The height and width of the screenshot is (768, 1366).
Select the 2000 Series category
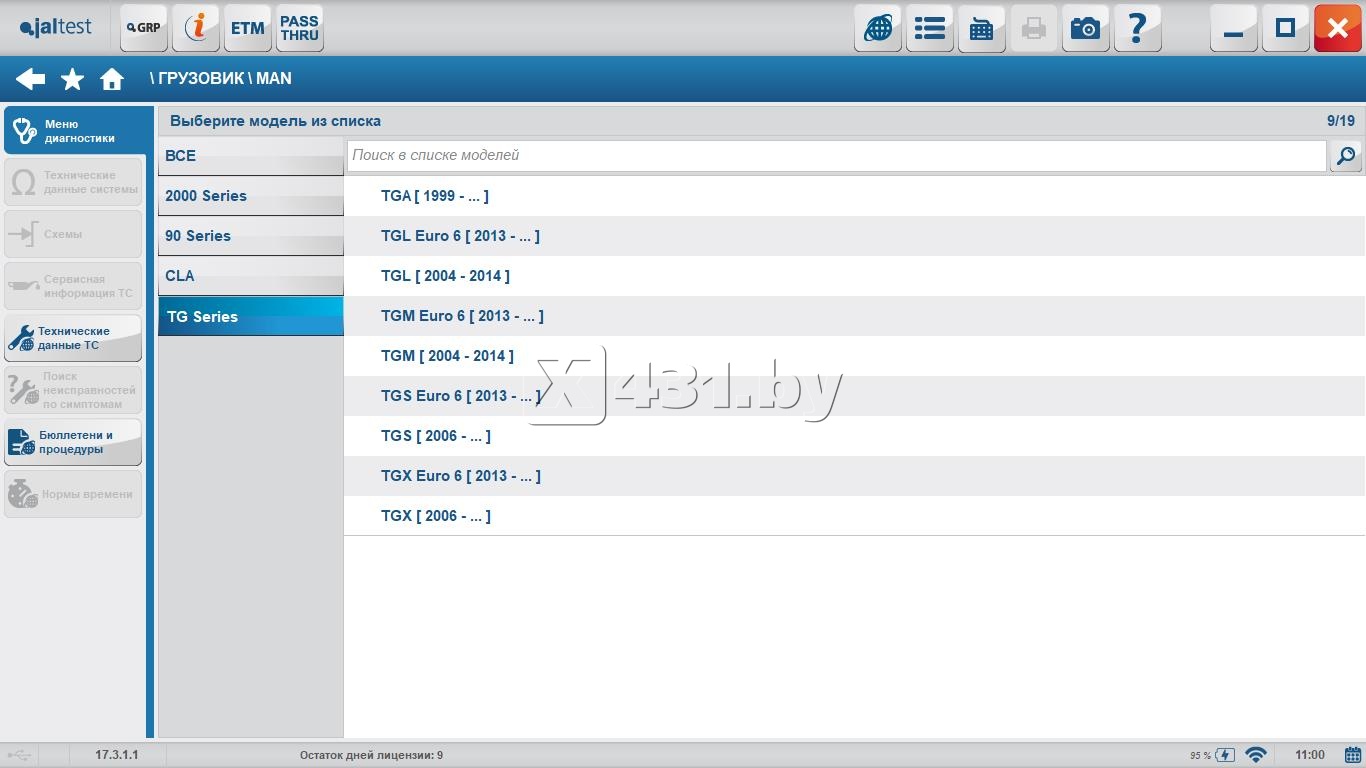[250, 196]
